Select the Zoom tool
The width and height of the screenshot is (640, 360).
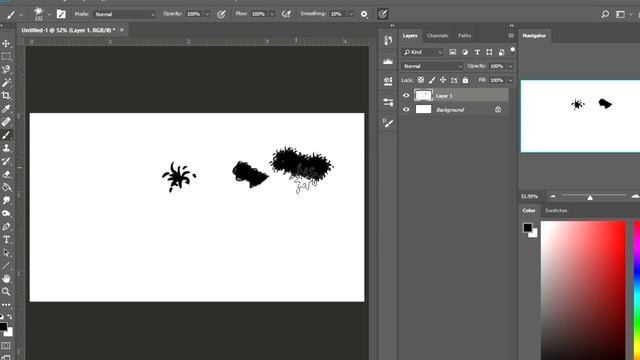pos(6,291)
